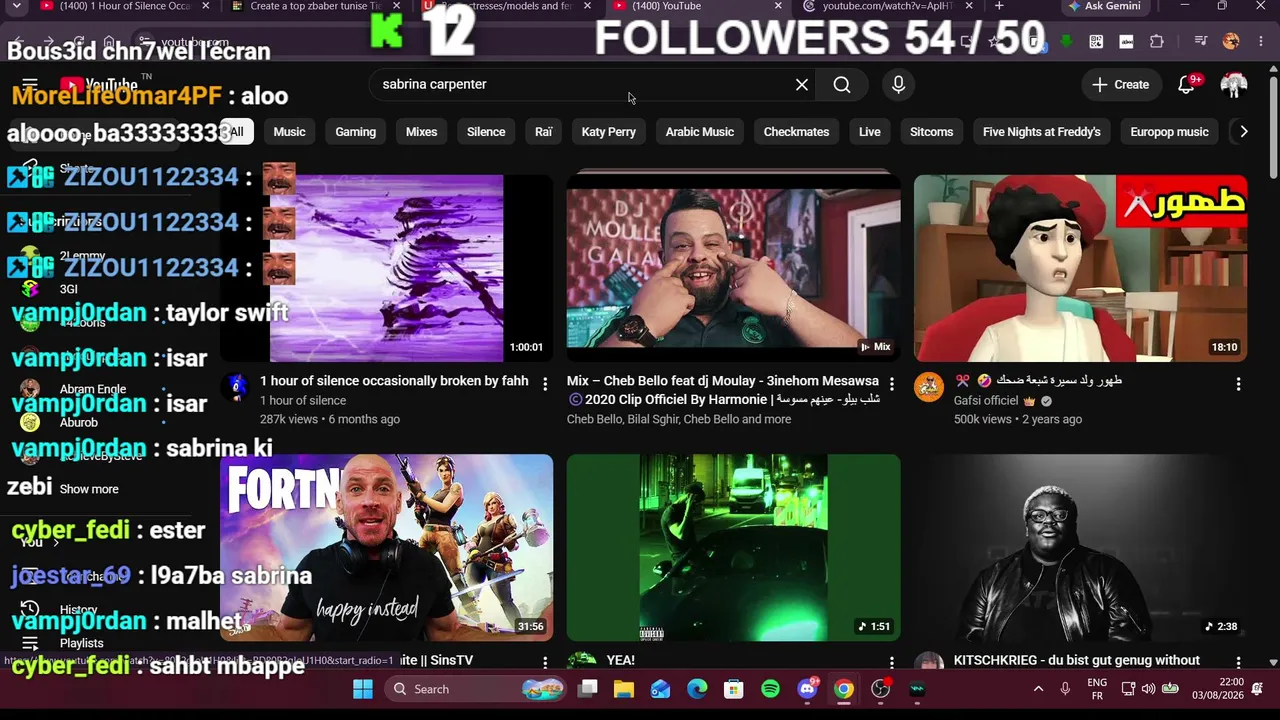Start voice search with the microphone
The height and width of the screenshot is (720, 1280).
point(898,85)
